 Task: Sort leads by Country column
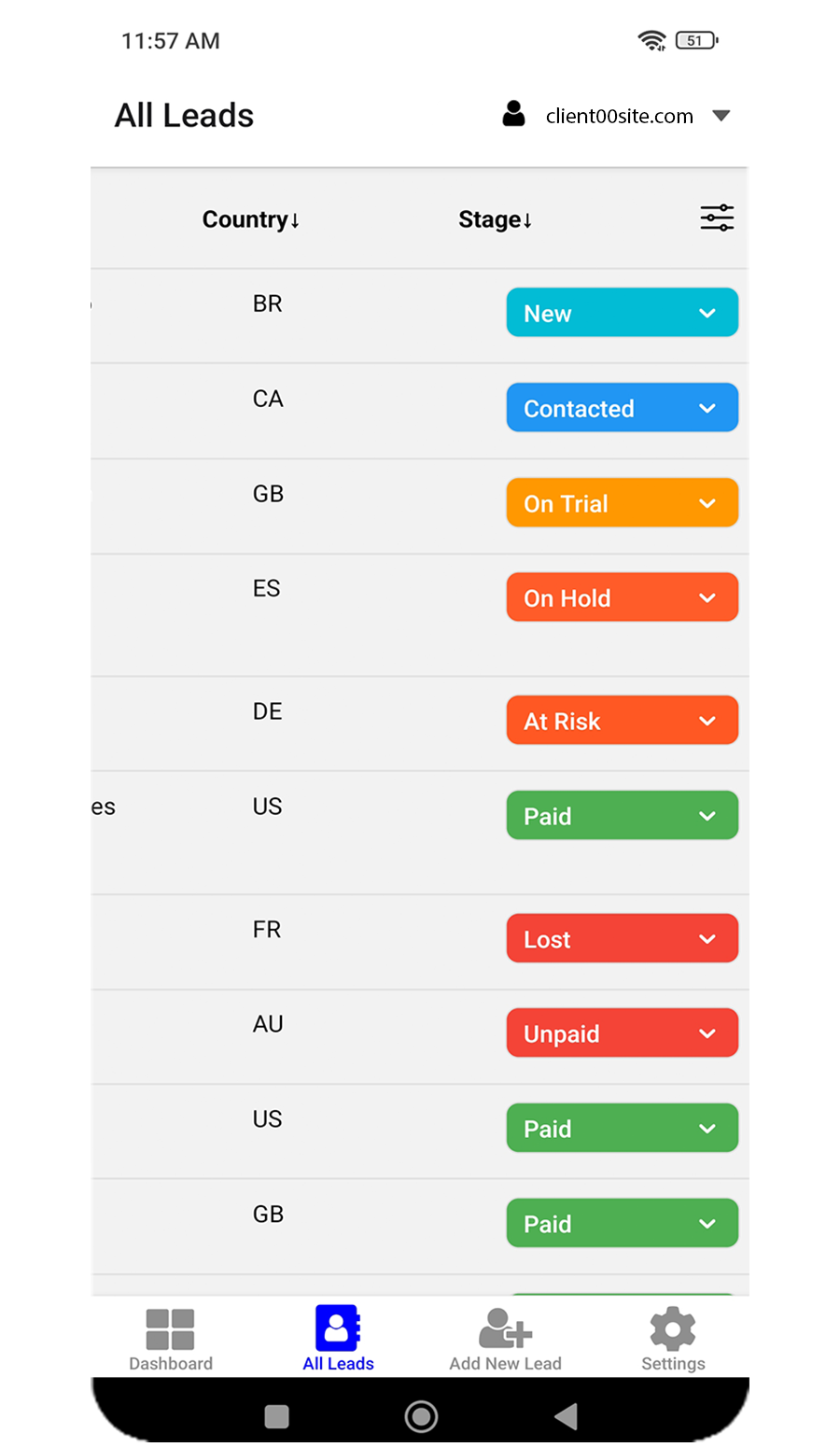point(251,219)
